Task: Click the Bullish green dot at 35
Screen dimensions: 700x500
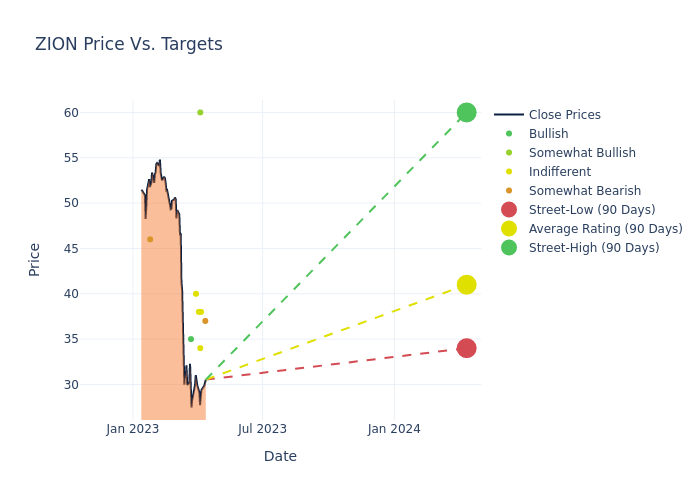Action: pyautogui.click(x=191, y=339)
